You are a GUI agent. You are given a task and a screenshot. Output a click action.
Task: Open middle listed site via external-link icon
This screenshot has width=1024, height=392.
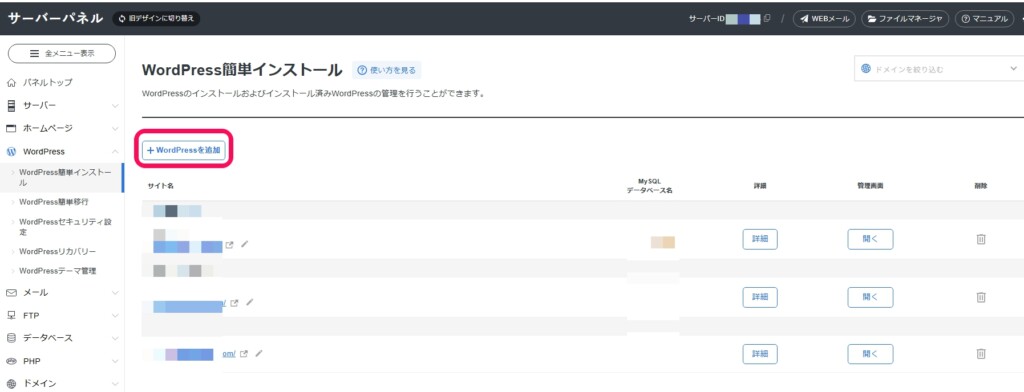[x=234, y=303]
